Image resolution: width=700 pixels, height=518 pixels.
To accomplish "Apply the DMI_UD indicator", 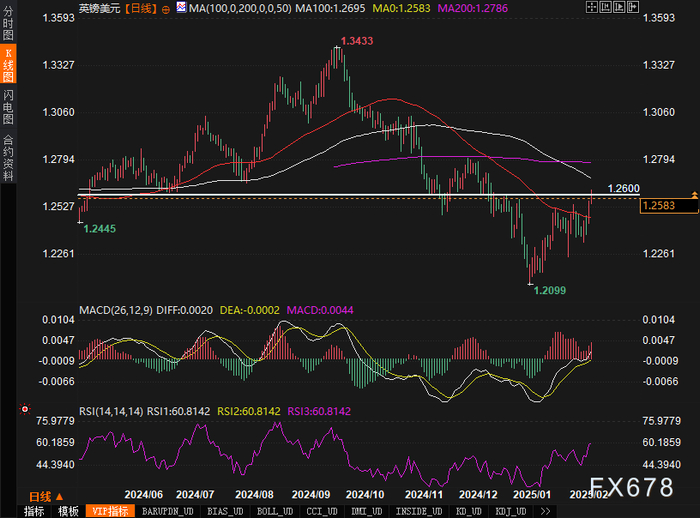I will click(x=367, y=511).
